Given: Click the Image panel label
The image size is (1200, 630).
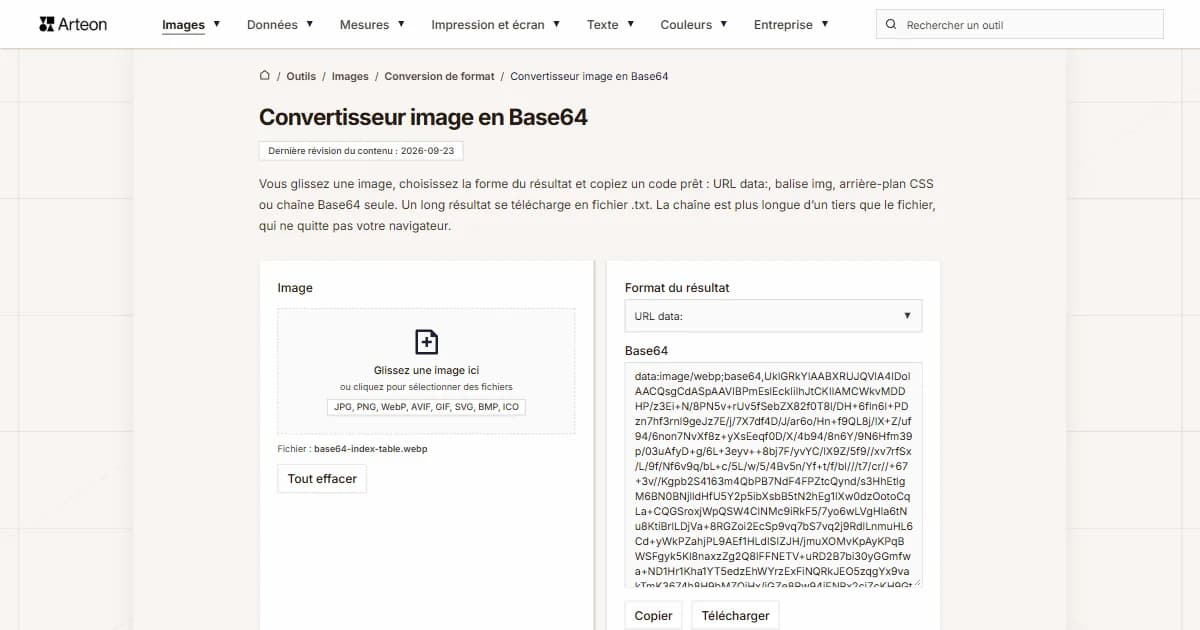Looking at the screenshot, I should [x=295, y=288].
